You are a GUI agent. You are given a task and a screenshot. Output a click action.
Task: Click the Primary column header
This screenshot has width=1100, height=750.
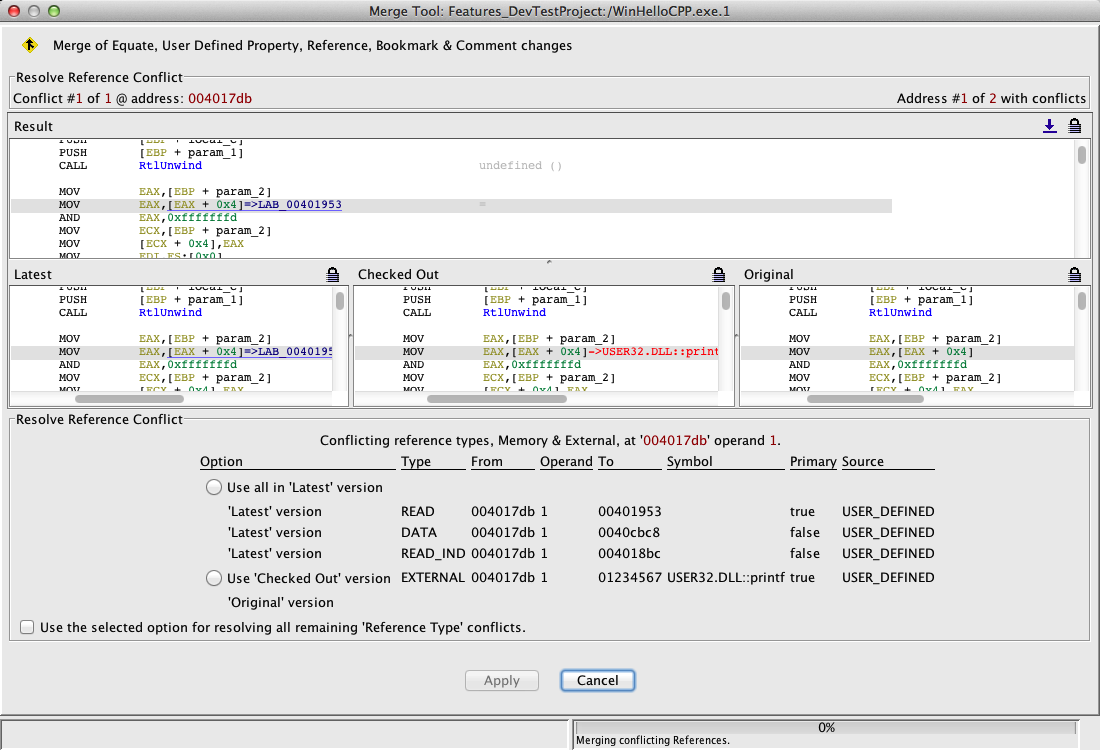[x=812, y=462]
